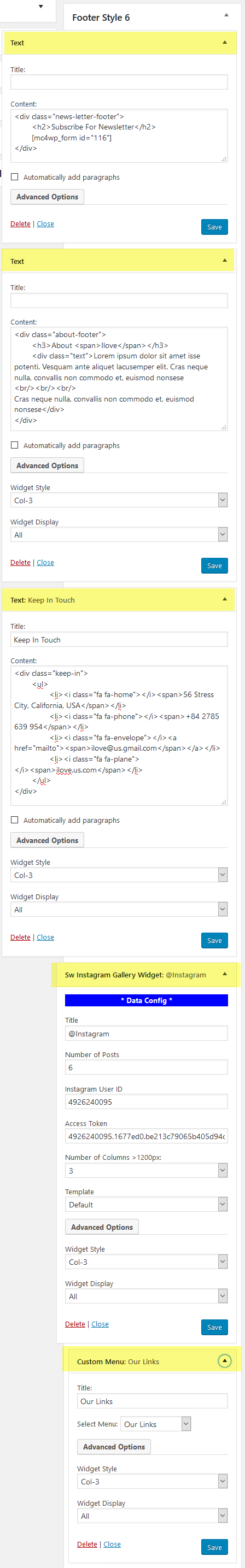Collapse the newsletter Text widget arrow

[224, 43]
